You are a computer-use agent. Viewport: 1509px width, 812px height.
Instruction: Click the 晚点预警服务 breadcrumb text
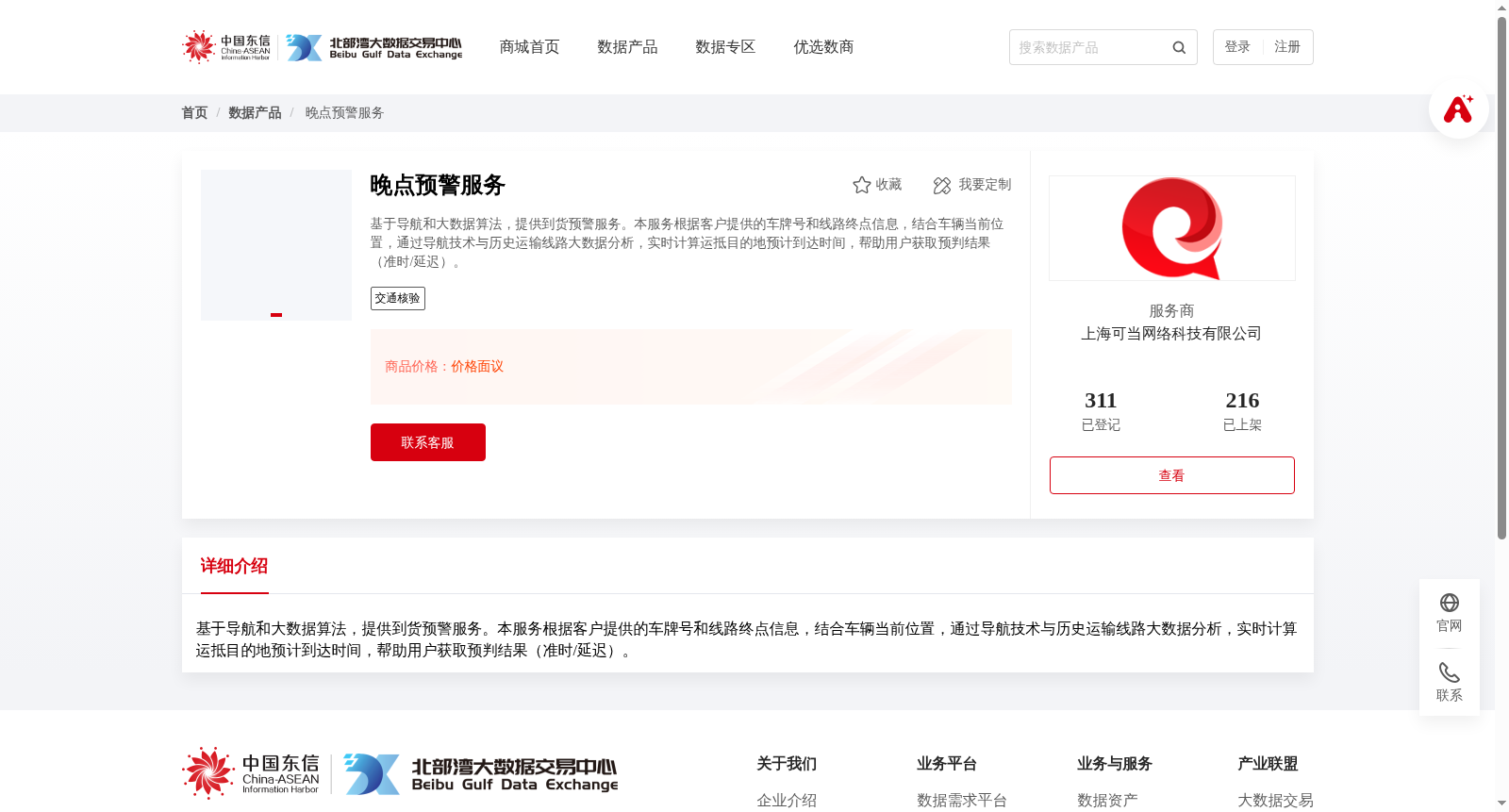344,113
